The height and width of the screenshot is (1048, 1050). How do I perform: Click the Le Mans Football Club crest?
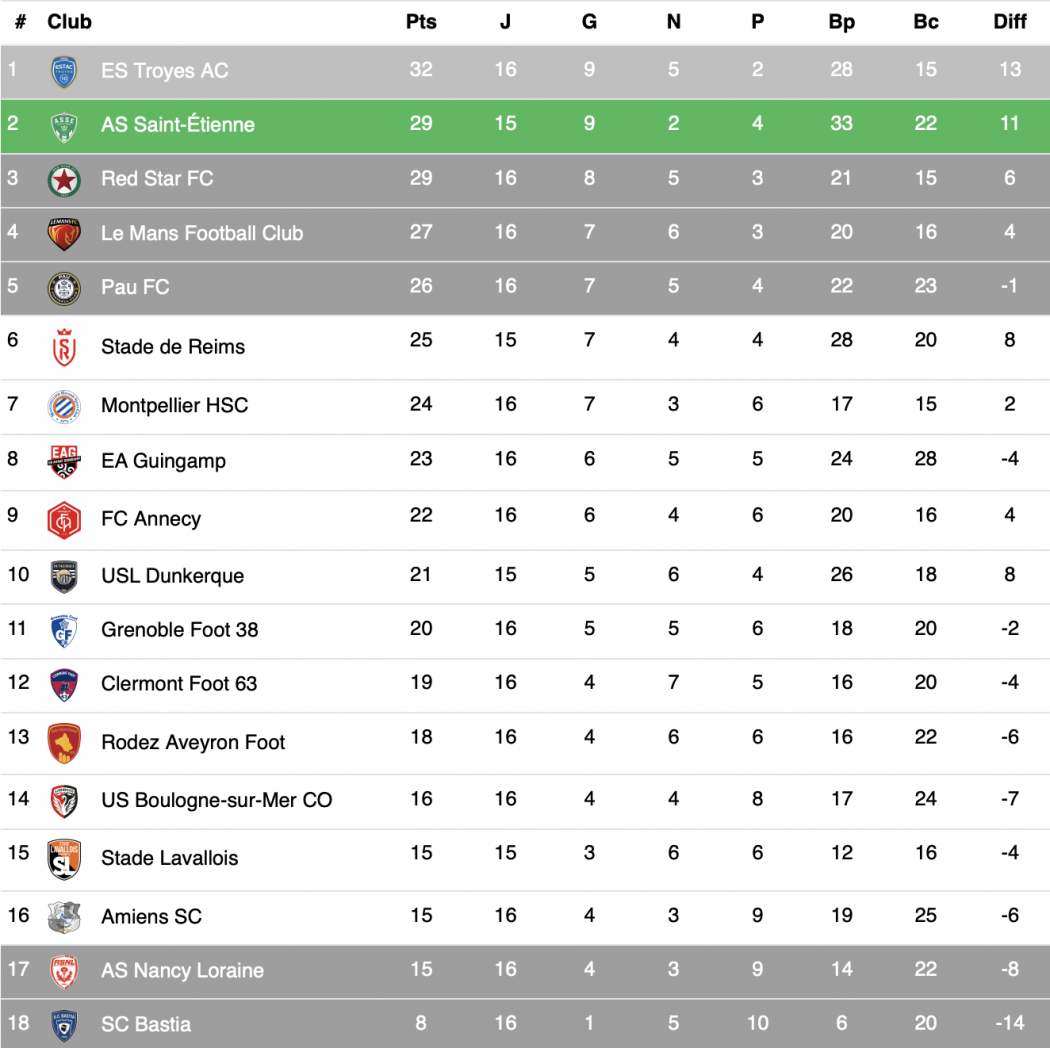coord(64,233)
